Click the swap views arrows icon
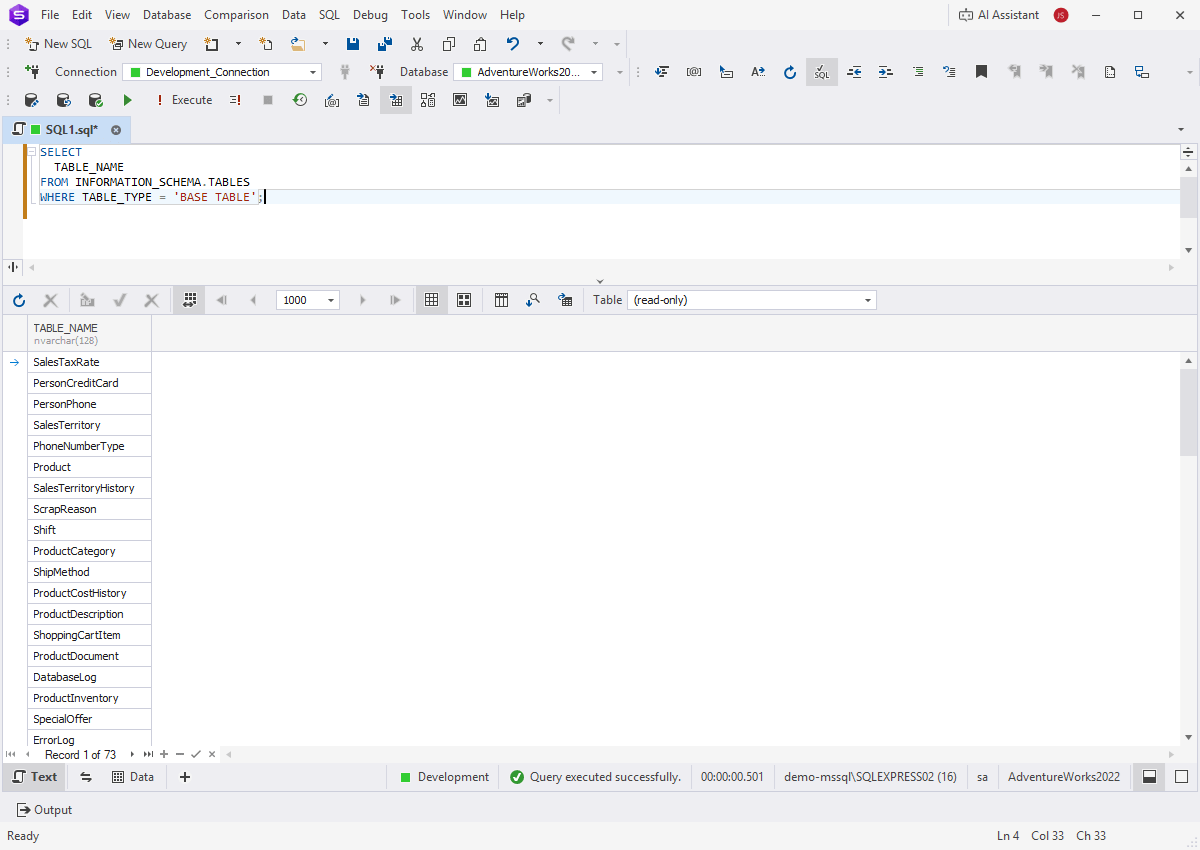The height and width of the screenshot is (850, 1200). pyautogui.click(x=85, y=777)
